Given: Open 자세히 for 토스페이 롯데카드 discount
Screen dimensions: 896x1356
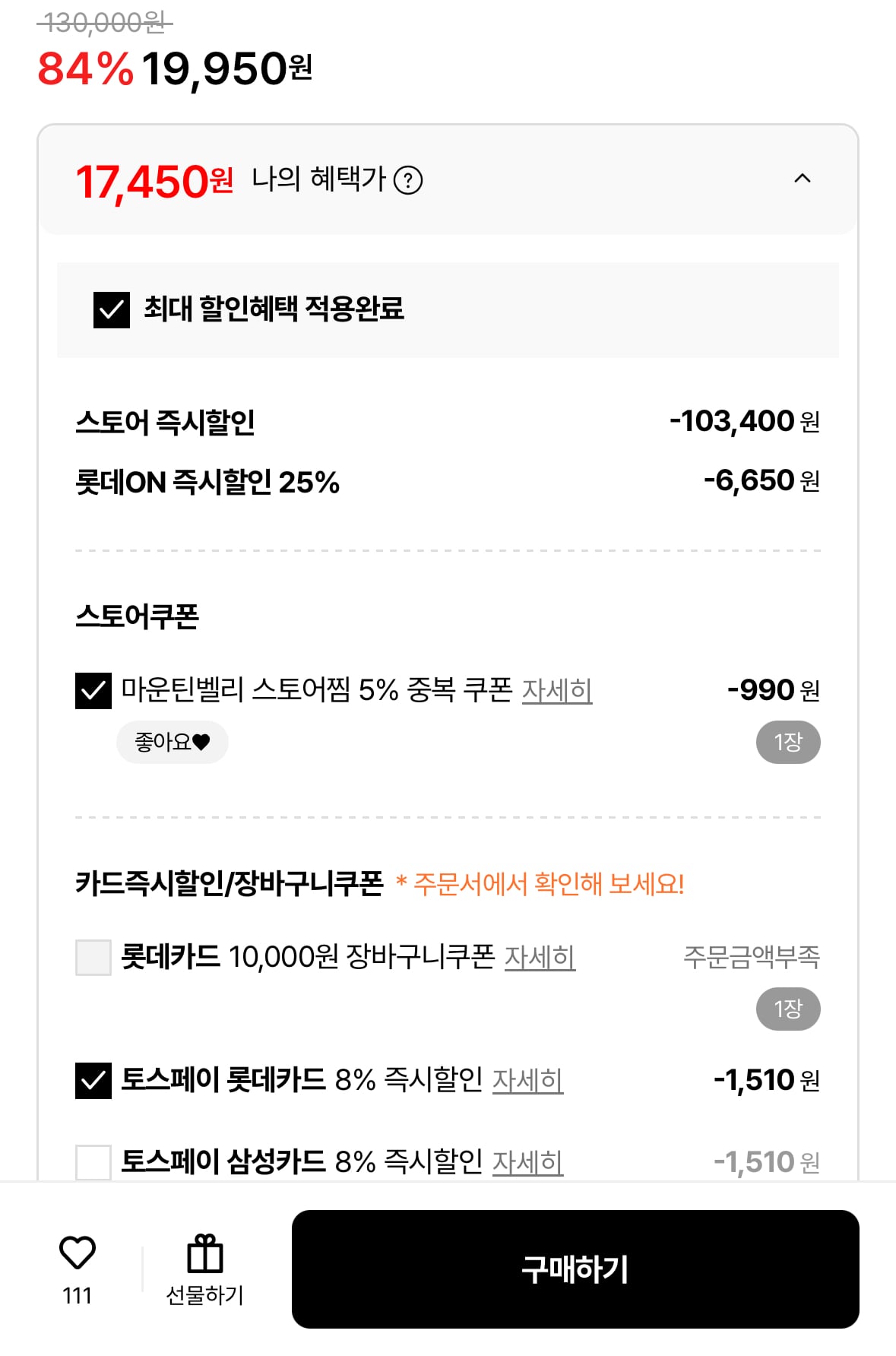Looking at the screenshot, I should pyautogui.click(x=530, y=1079).
